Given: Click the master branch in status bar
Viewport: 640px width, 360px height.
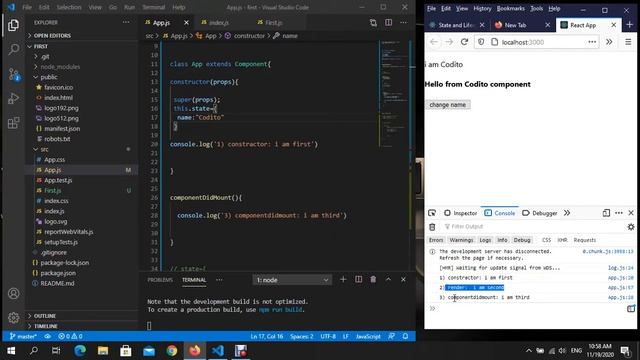Looking at the screenshot, I should [x=23, y=336].
